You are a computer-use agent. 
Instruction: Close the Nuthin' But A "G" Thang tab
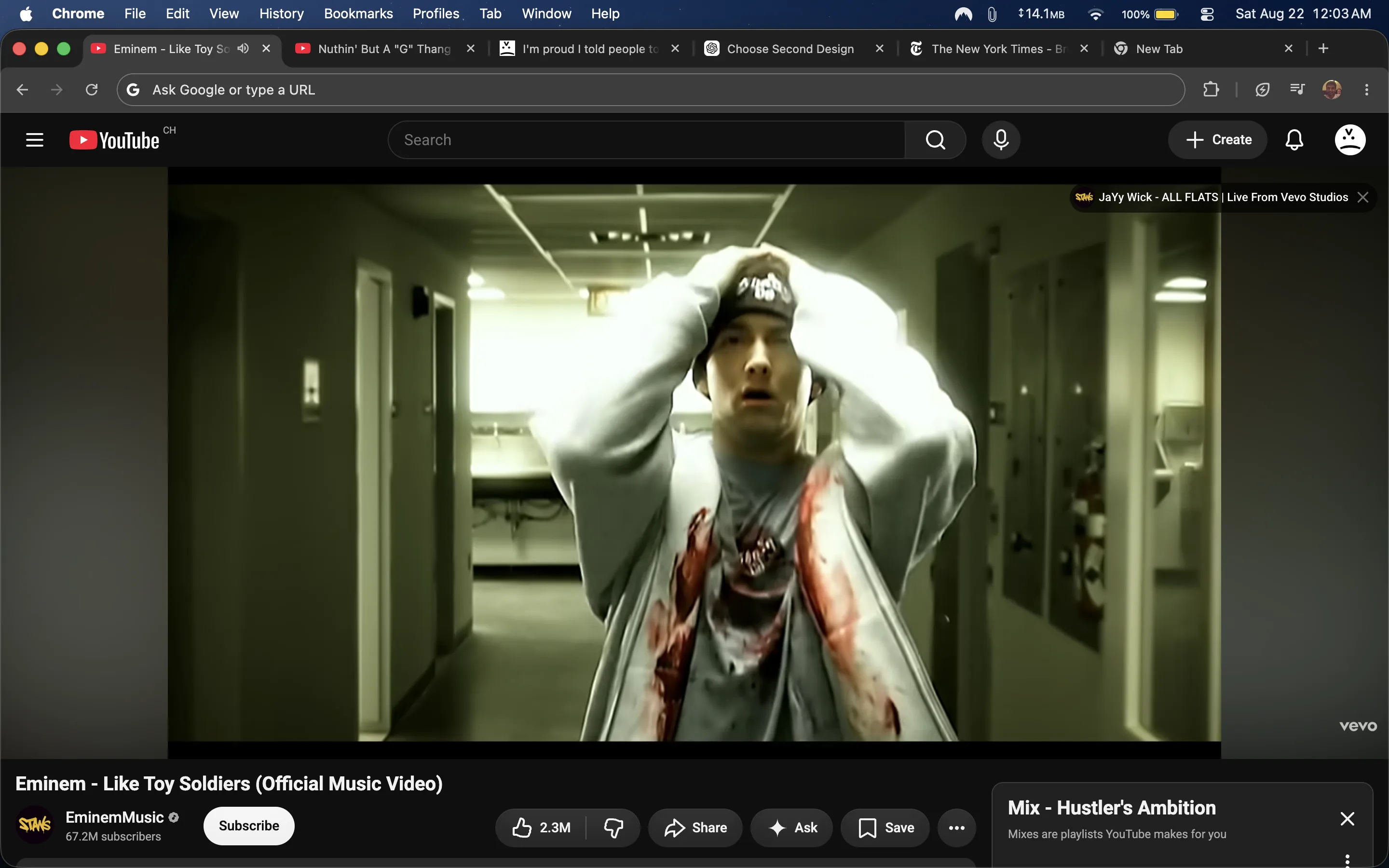(471, 49)
